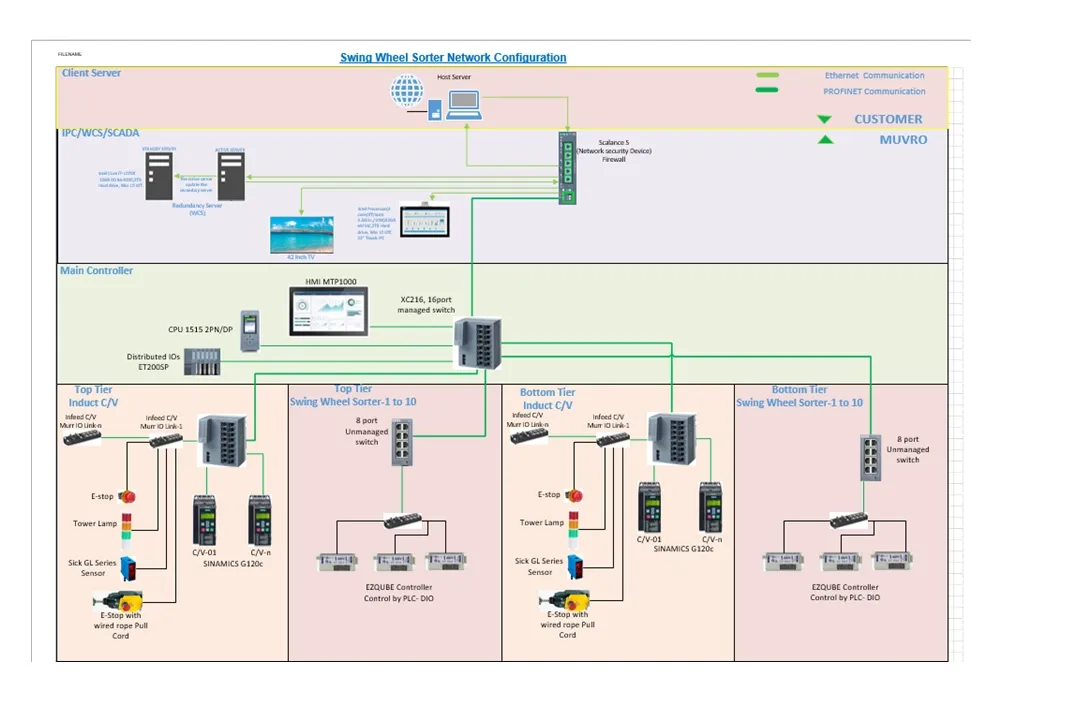Image resolution: width=1080 pixels, height=703 pixels.
Task: Click the HMI MTP1000 panel image
Action: (x=329, y=311)
